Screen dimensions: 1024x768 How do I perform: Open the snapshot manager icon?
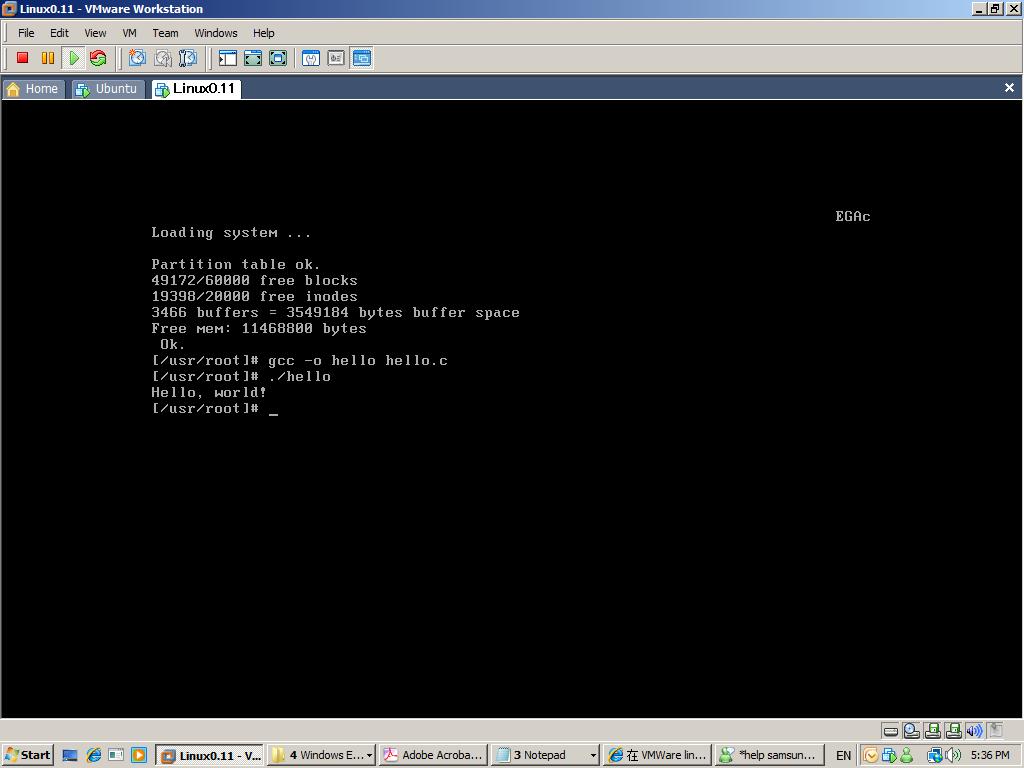[187, 58]
